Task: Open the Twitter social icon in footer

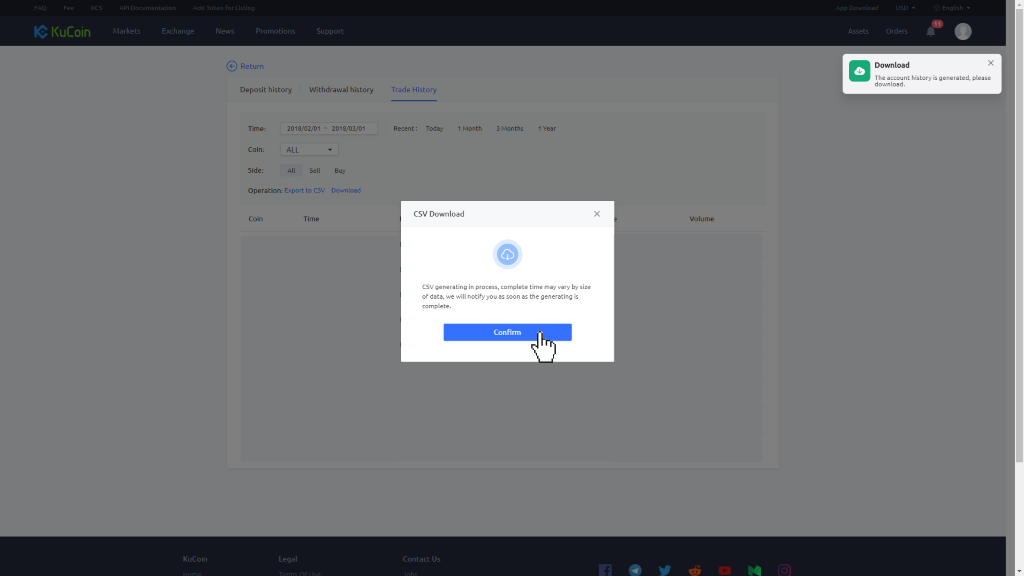Action: 665,570
